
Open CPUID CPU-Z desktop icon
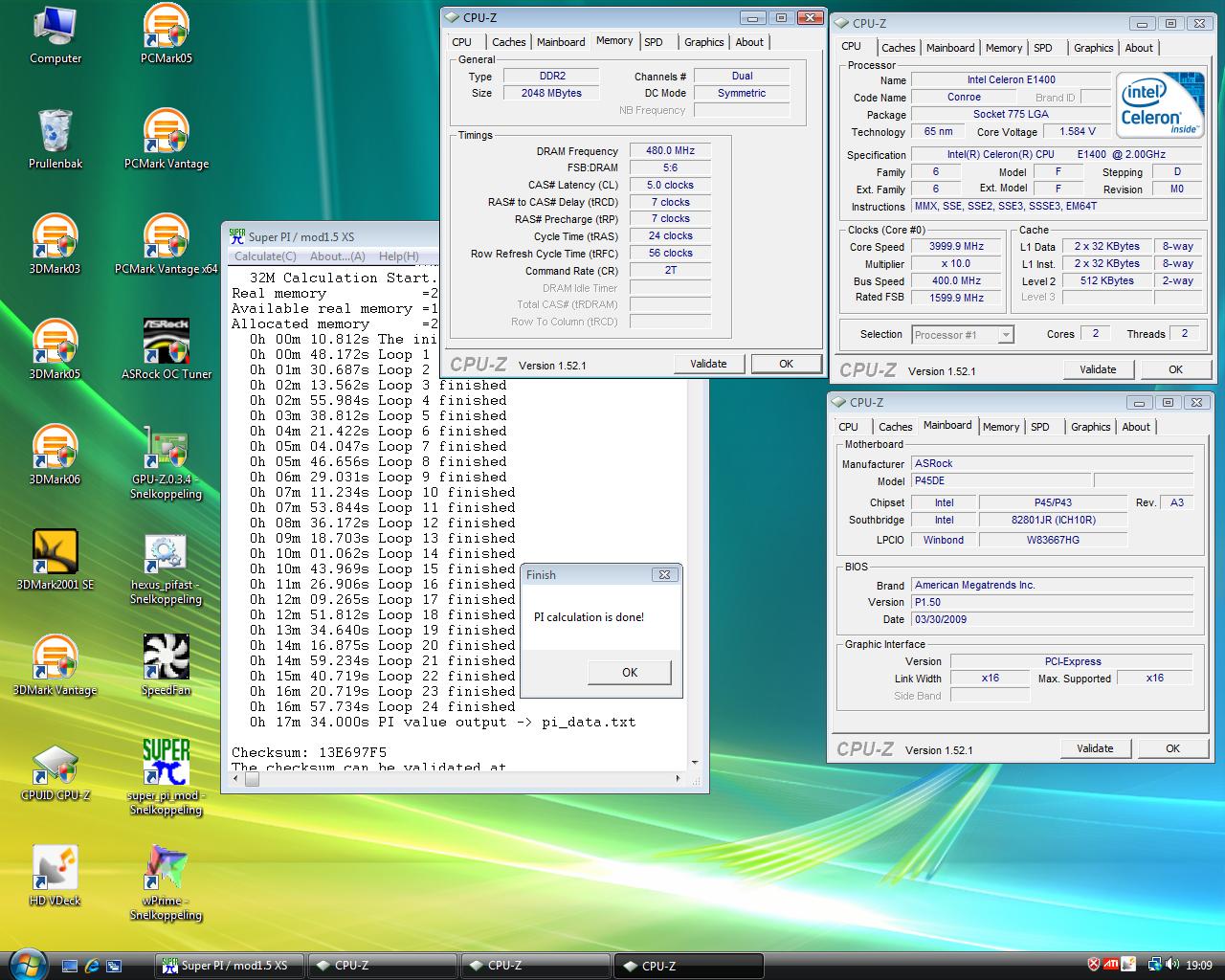(55, 771)
